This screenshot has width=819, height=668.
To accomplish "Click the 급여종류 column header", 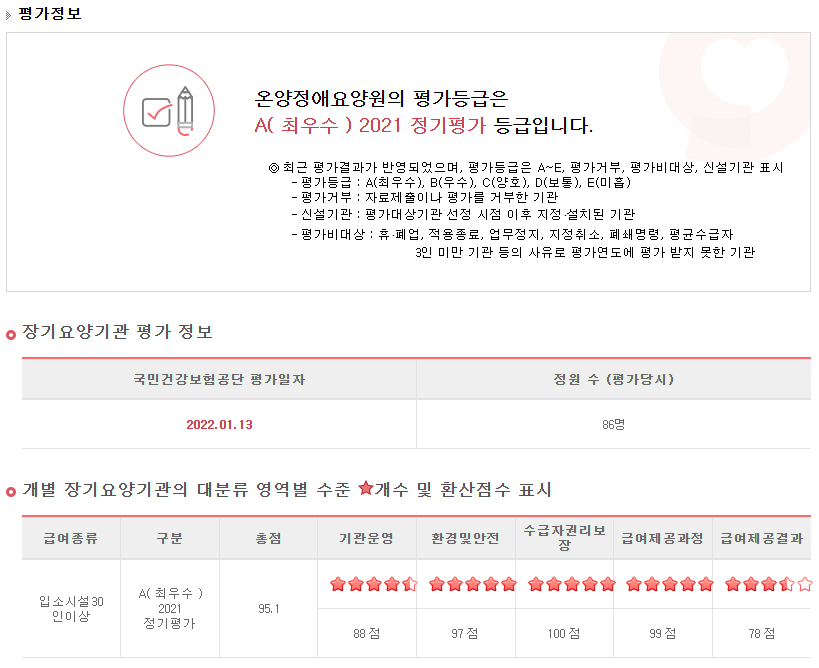I will point(71,538).
